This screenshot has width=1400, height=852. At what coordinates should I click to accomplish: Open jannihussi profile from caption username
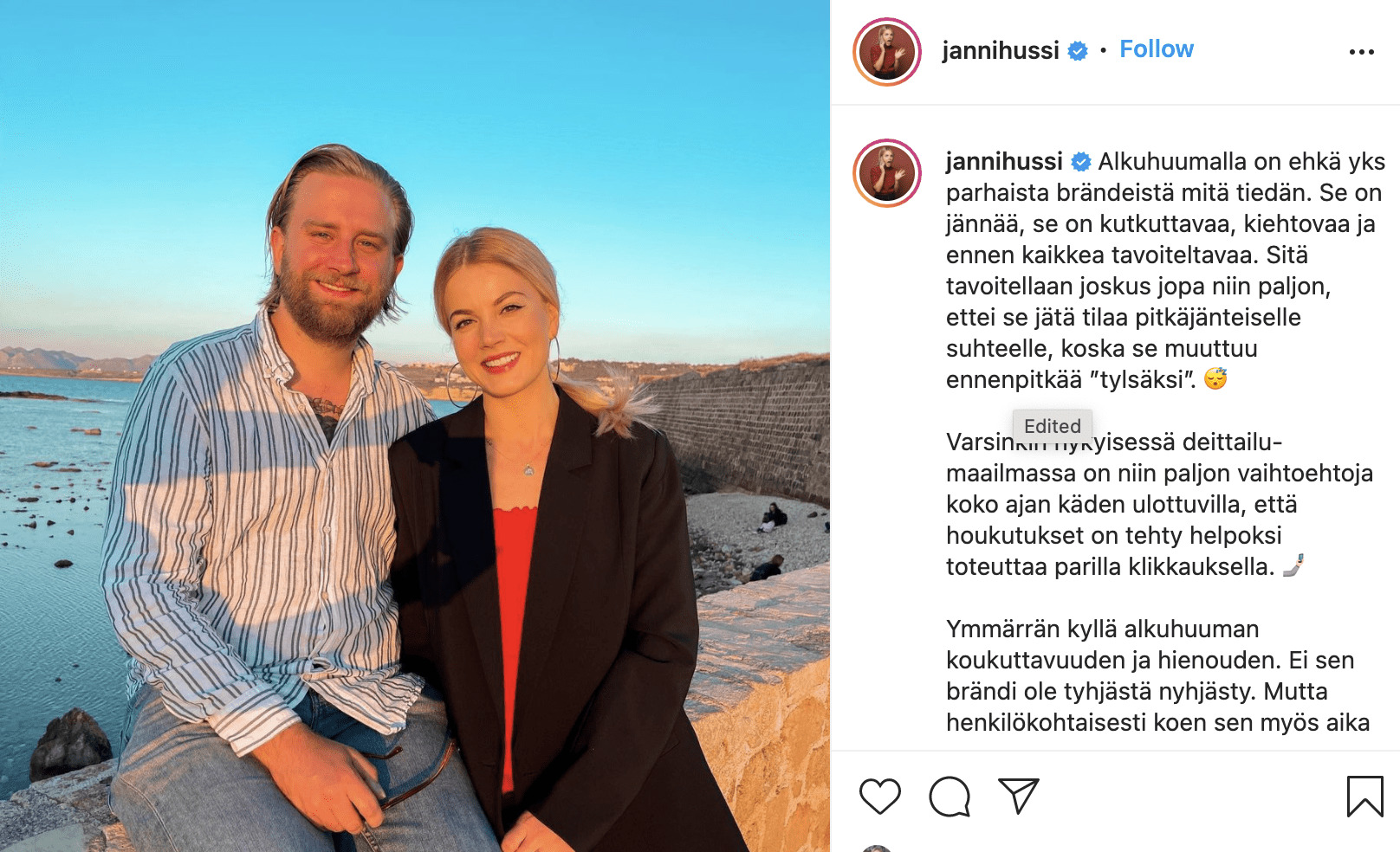[x=1004, y=161]
